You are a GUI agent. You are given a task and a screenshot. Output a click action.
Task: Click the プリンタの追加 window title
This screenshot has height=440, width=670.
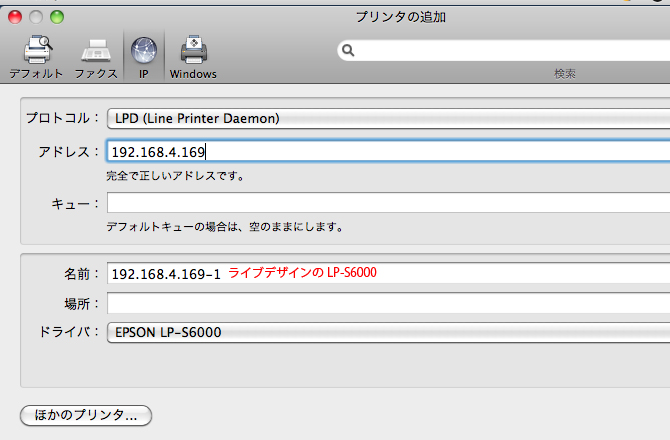coord(401,17)
